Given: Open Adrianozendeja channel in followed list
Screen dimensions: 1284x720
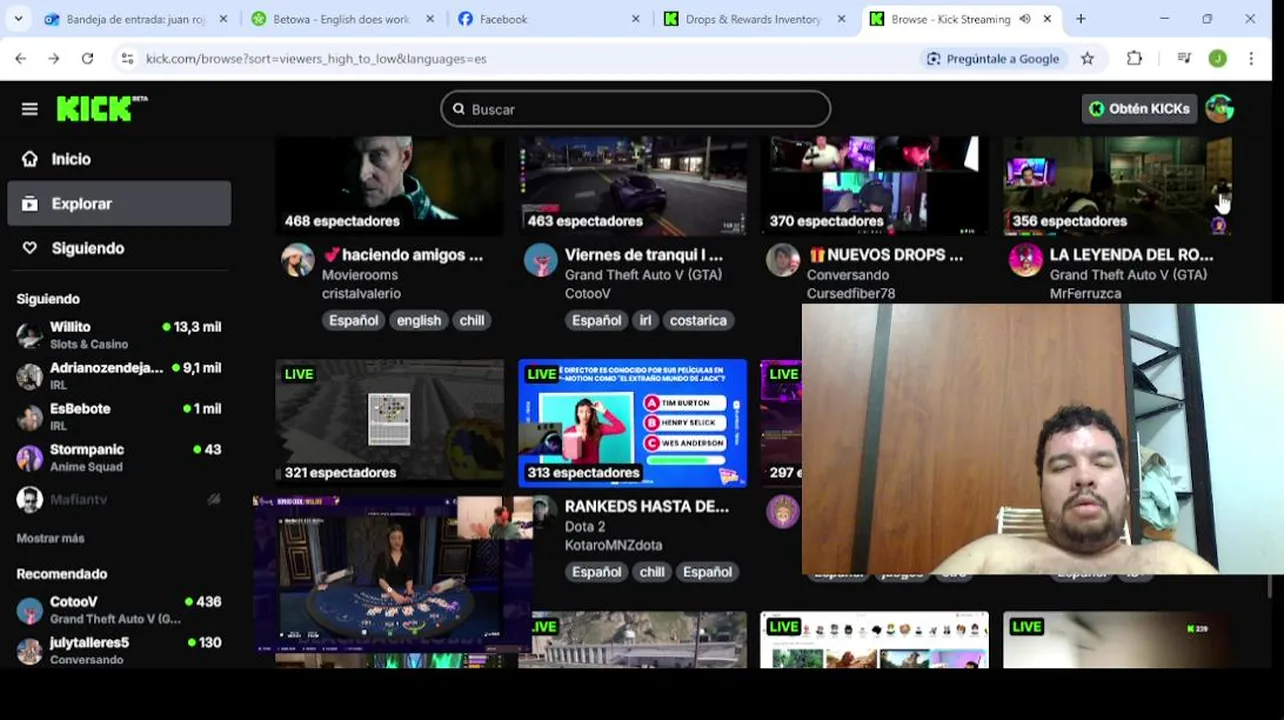Looking at the screenshot, I should click(x=119, y=376).
